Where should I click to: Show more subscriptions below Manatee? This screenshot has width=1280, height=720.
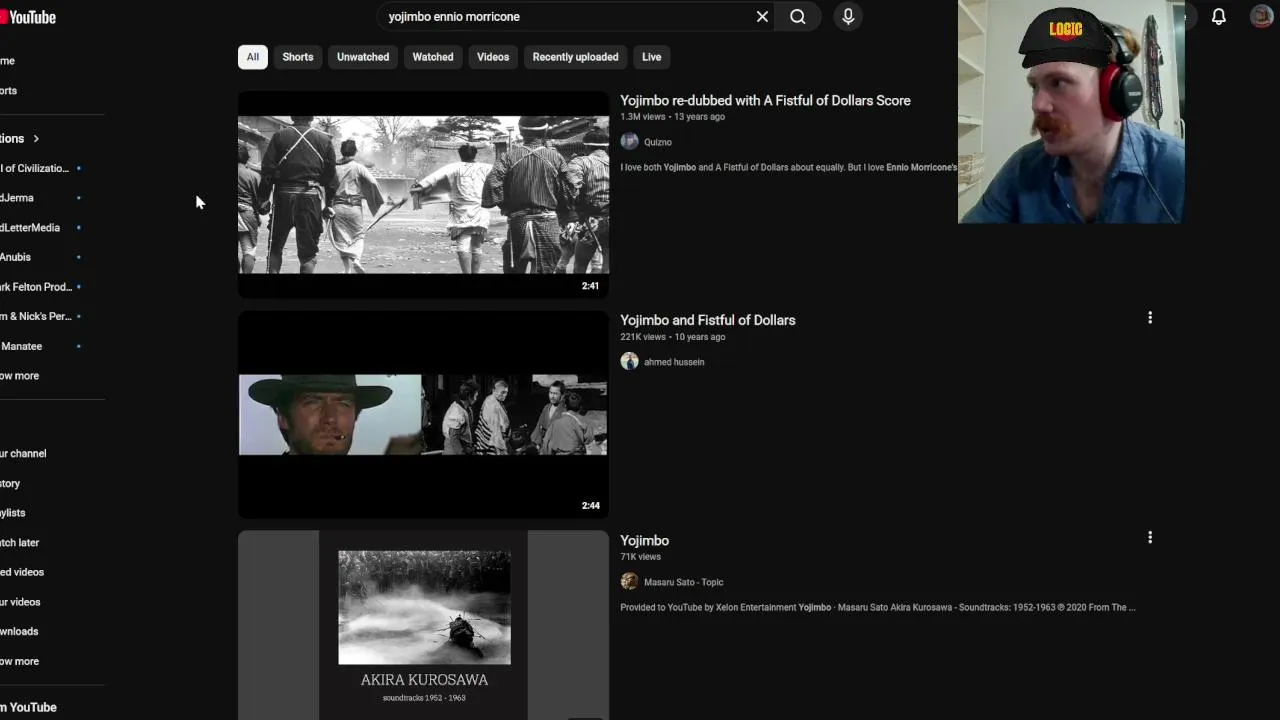click(x=20, y=376)
